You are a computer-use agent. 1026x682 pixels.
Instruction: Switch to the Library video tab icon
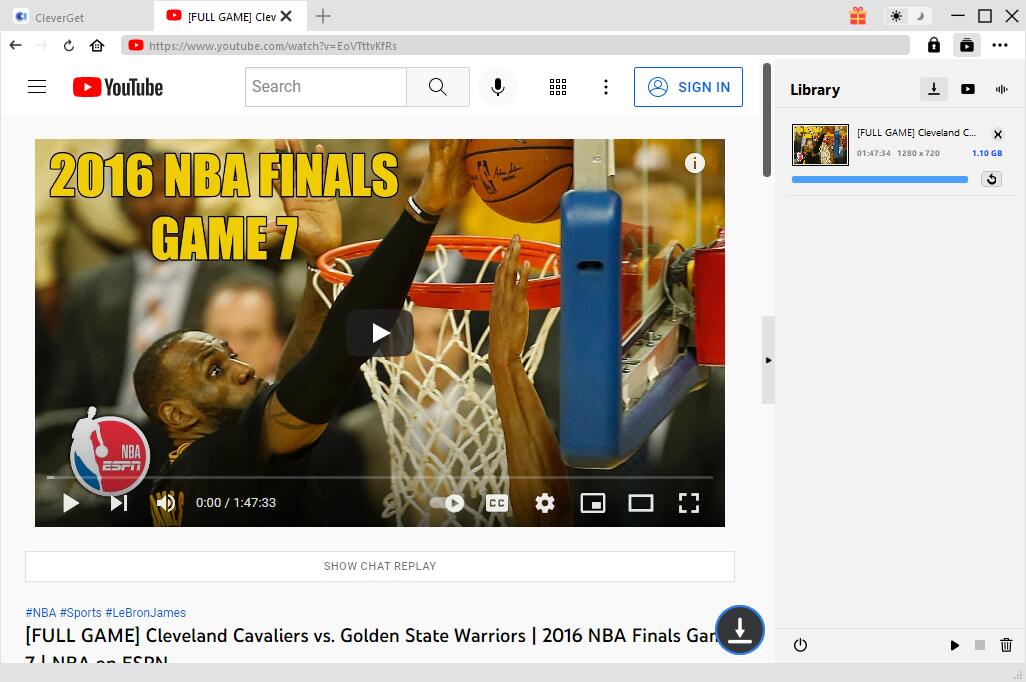[967, 89]
